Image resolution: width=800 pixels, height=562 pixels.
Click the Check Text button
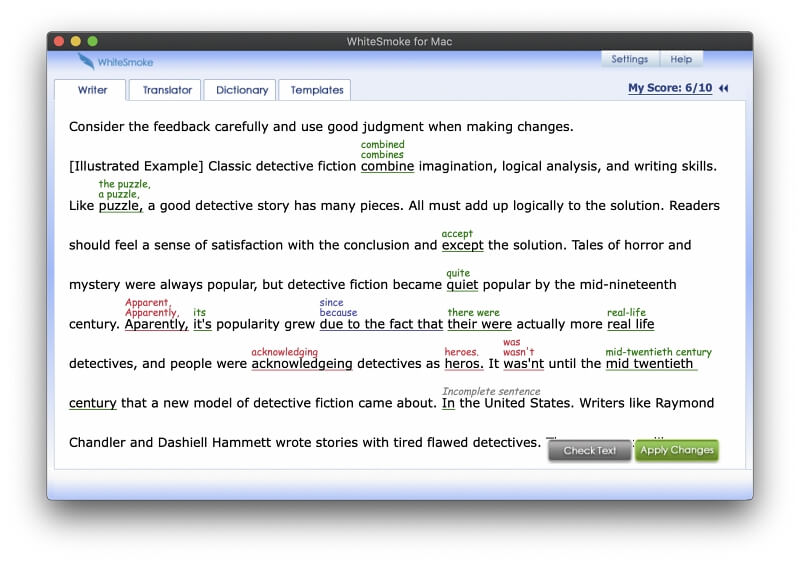pos(589,450)
